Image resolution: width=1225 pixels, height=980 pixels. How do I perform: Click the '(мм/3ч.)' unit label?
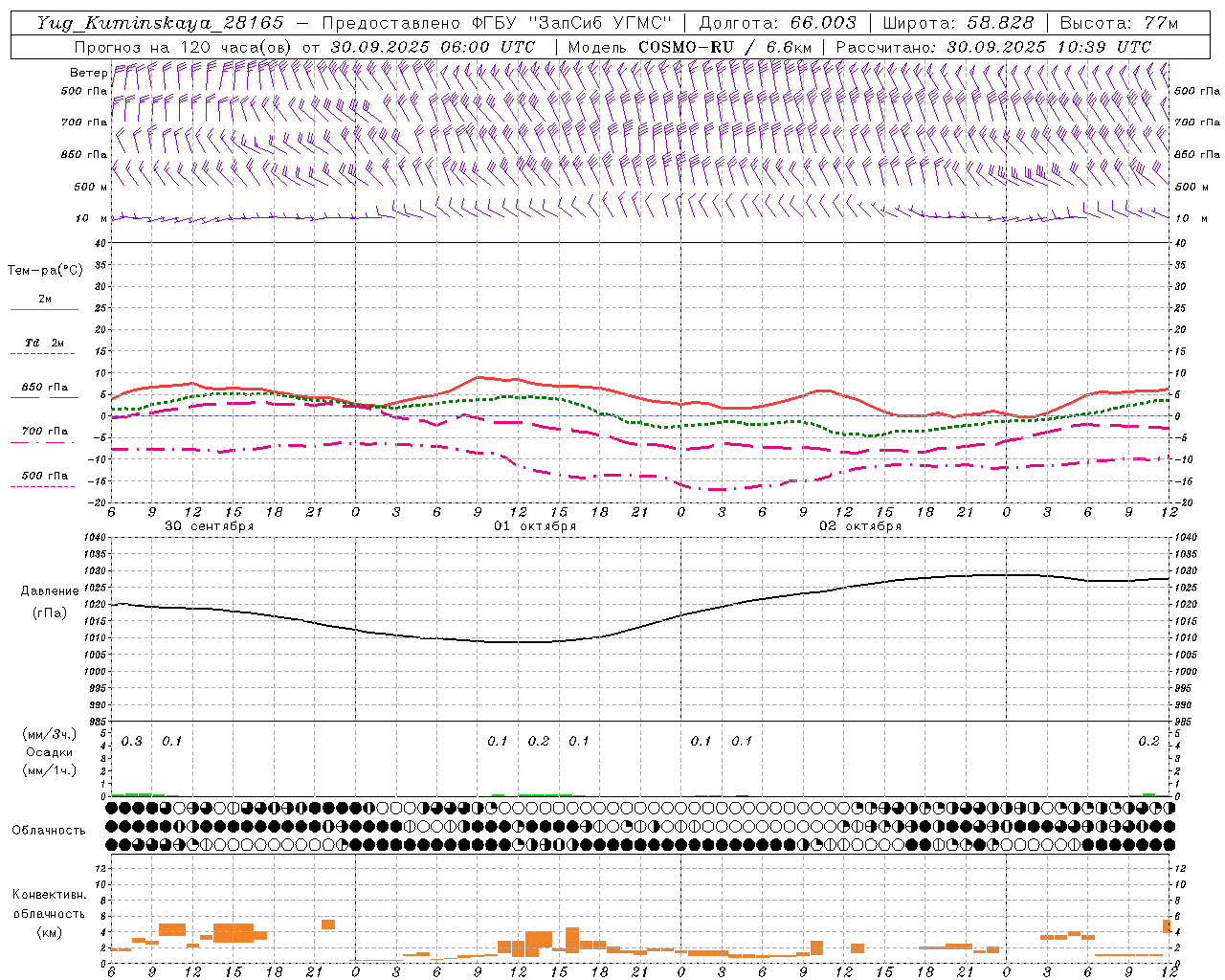tap(50, 734)
